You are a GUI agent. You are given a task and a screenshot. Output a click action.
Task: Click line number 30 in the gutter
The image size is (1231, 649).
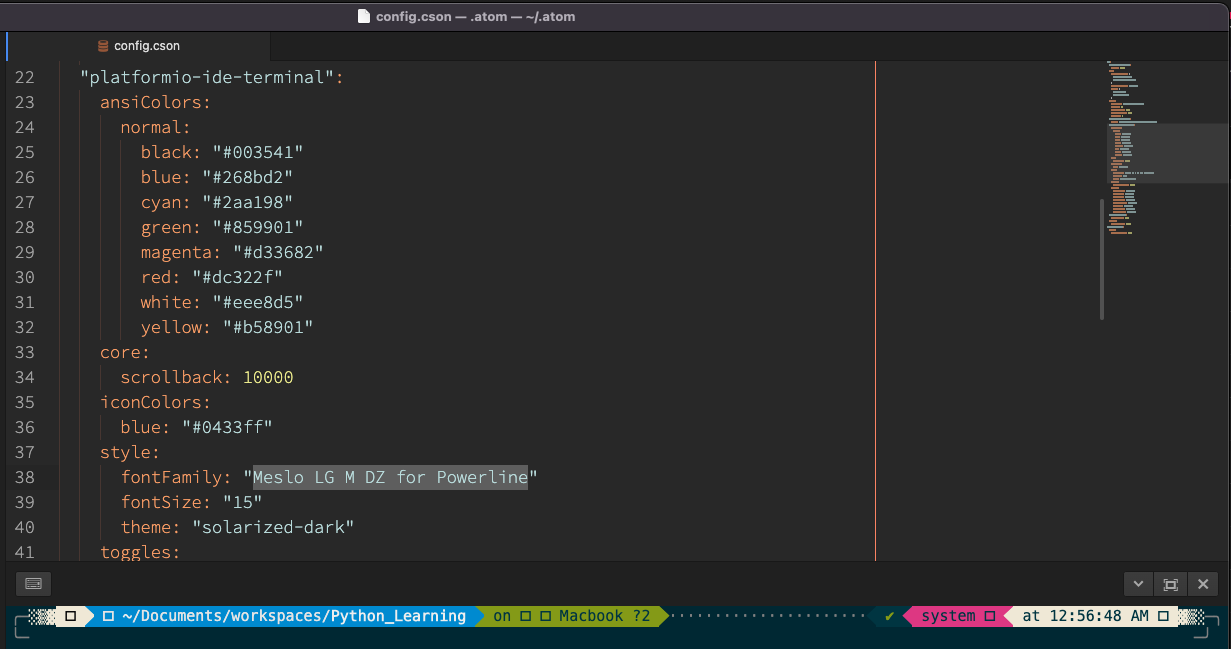25,277
